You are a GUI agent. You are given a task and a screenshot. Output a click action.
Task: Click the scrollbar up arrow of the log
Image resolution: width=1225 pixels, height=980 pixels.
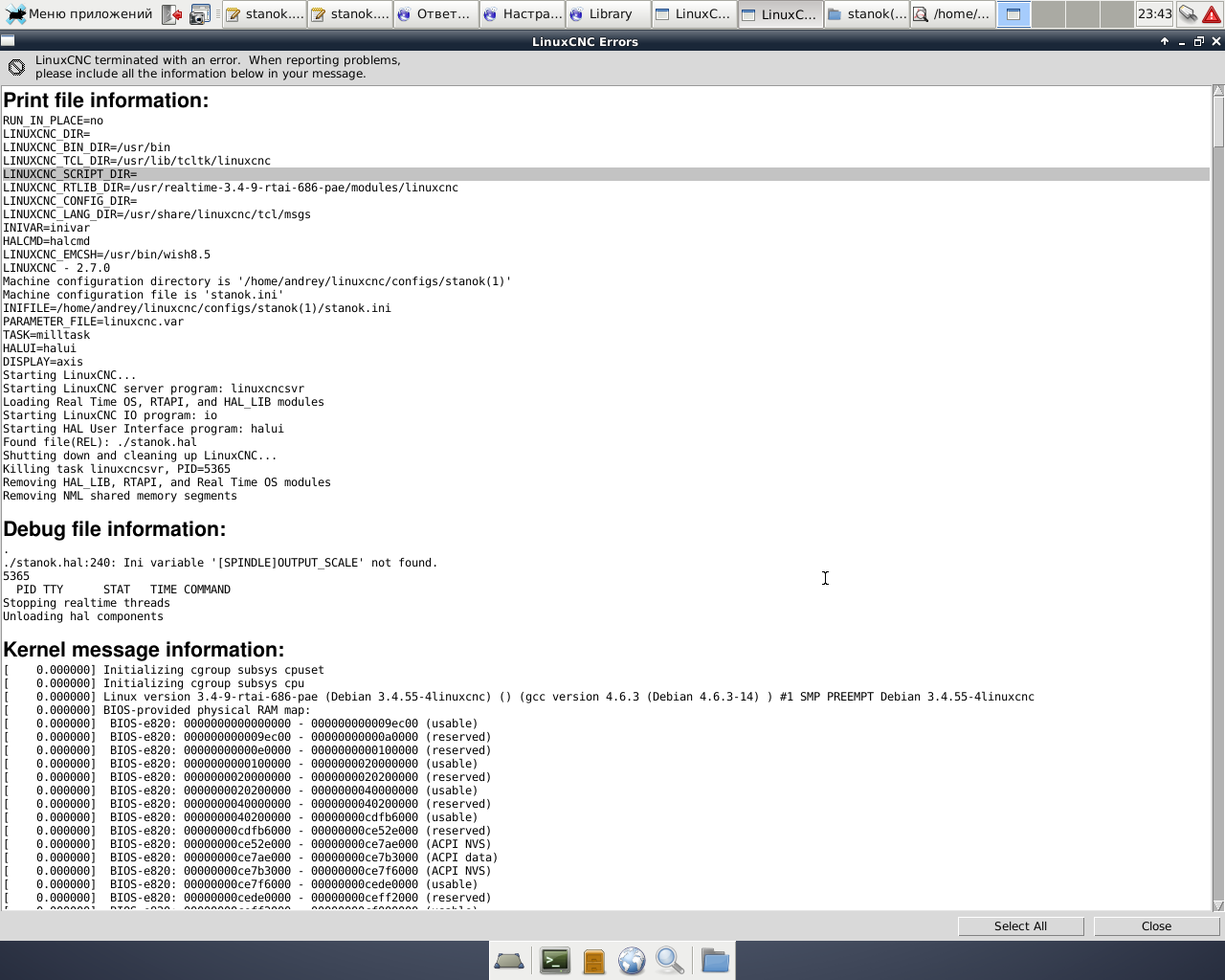[x=1218, y=91]
